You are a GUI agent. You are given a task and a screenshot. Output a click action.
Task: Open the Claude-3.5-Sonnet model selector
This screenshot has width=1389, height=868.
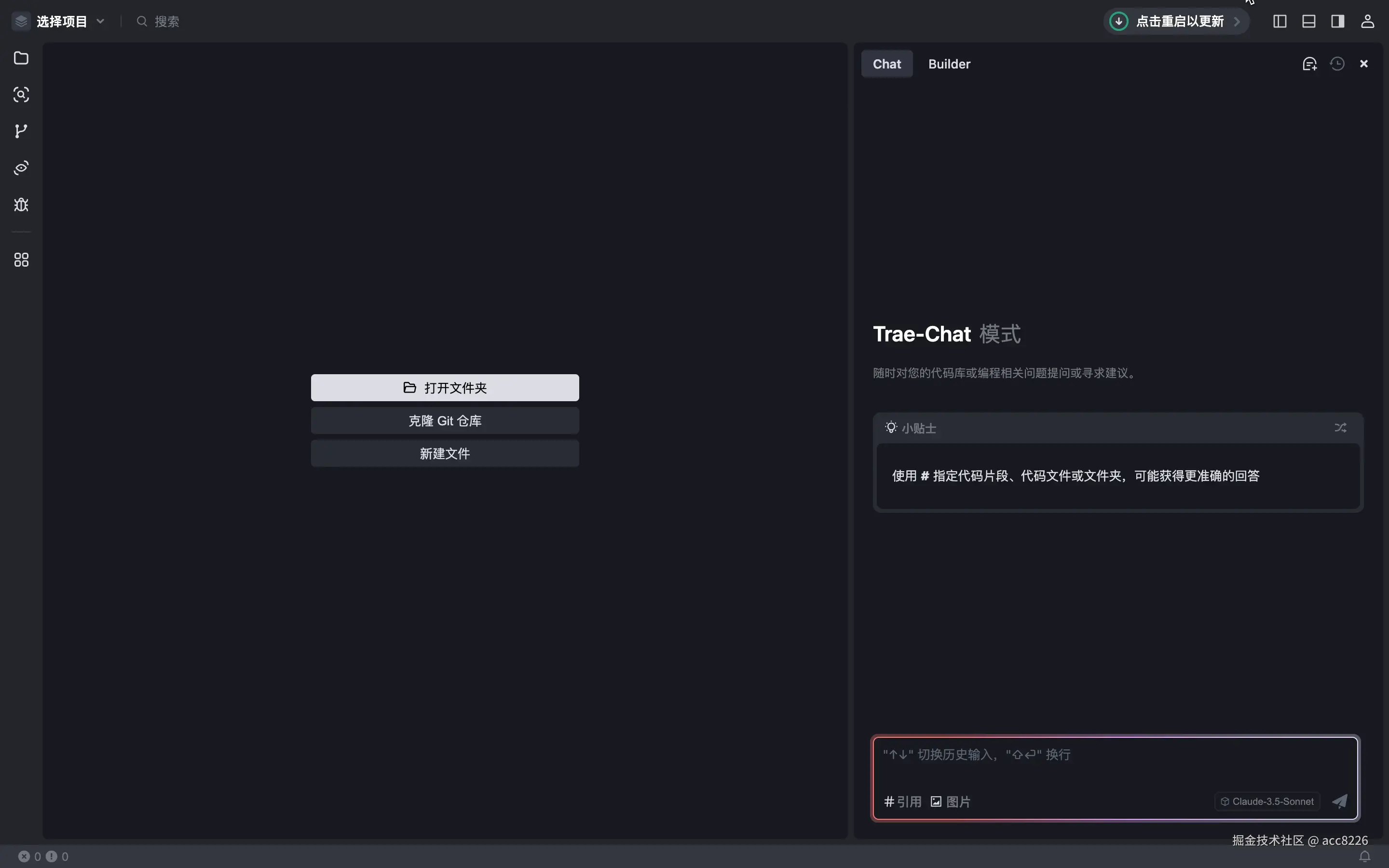(1267, 801)
